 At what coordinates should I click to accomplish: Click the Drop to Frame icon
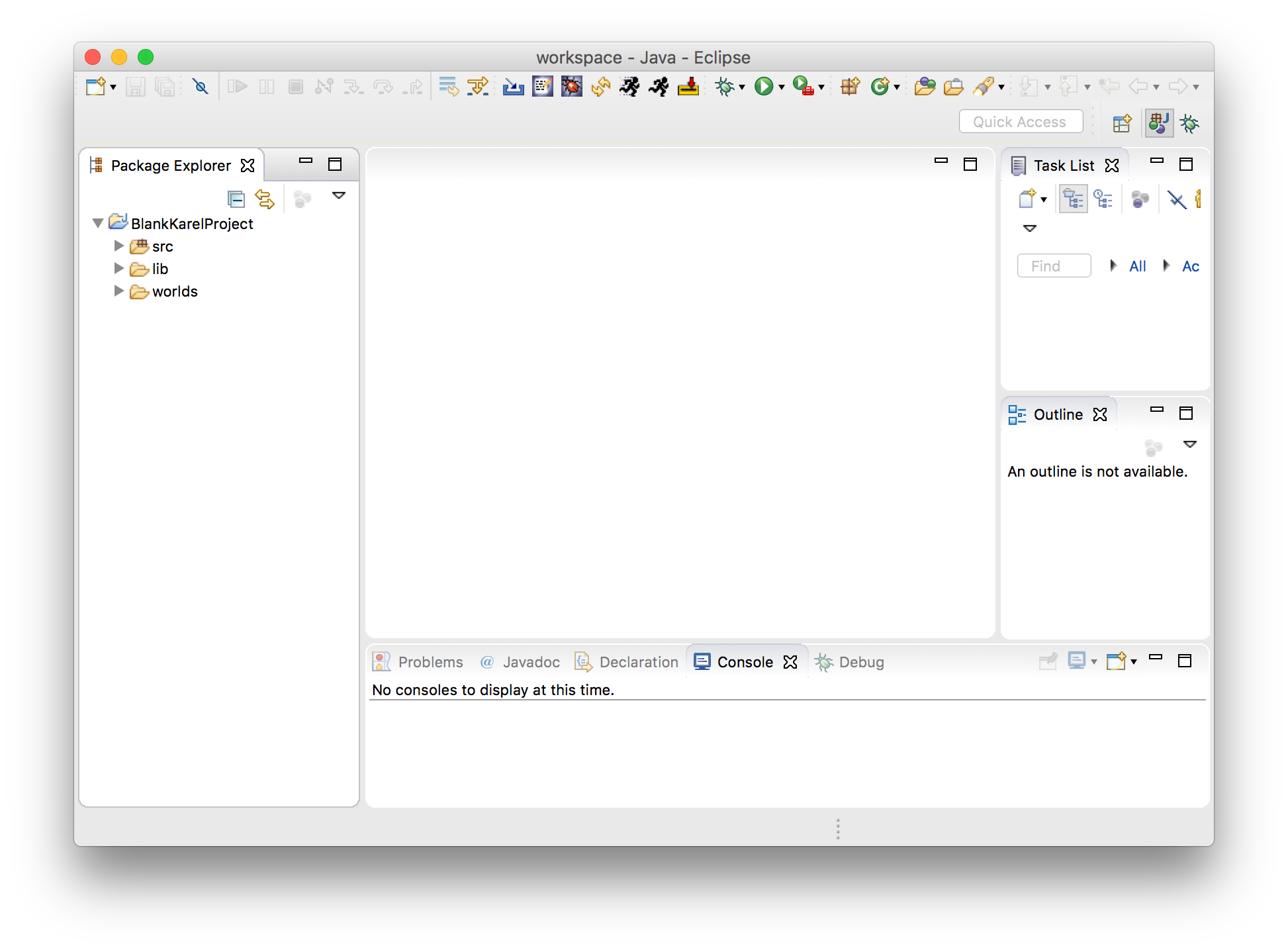tap(448, 87)
